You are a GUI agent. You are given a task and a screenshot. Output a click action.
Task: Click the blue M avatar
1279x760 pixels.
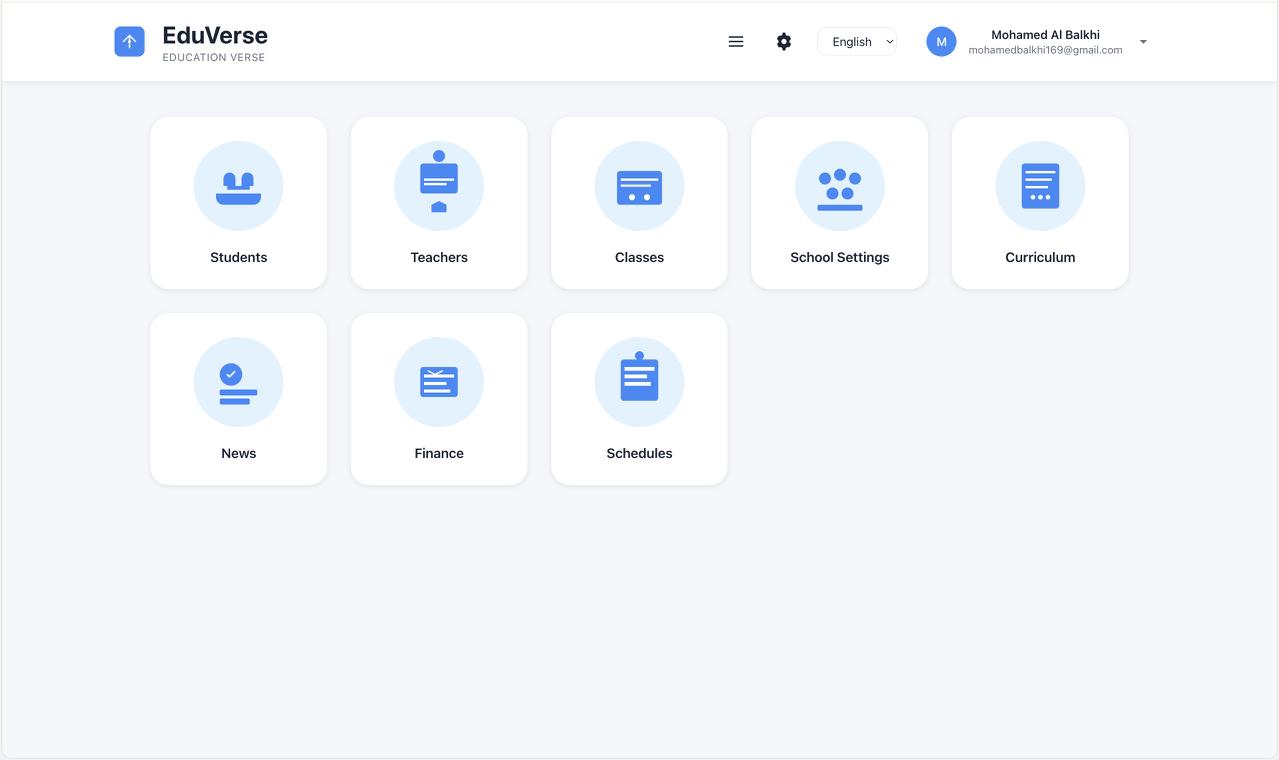click(941, 42)
